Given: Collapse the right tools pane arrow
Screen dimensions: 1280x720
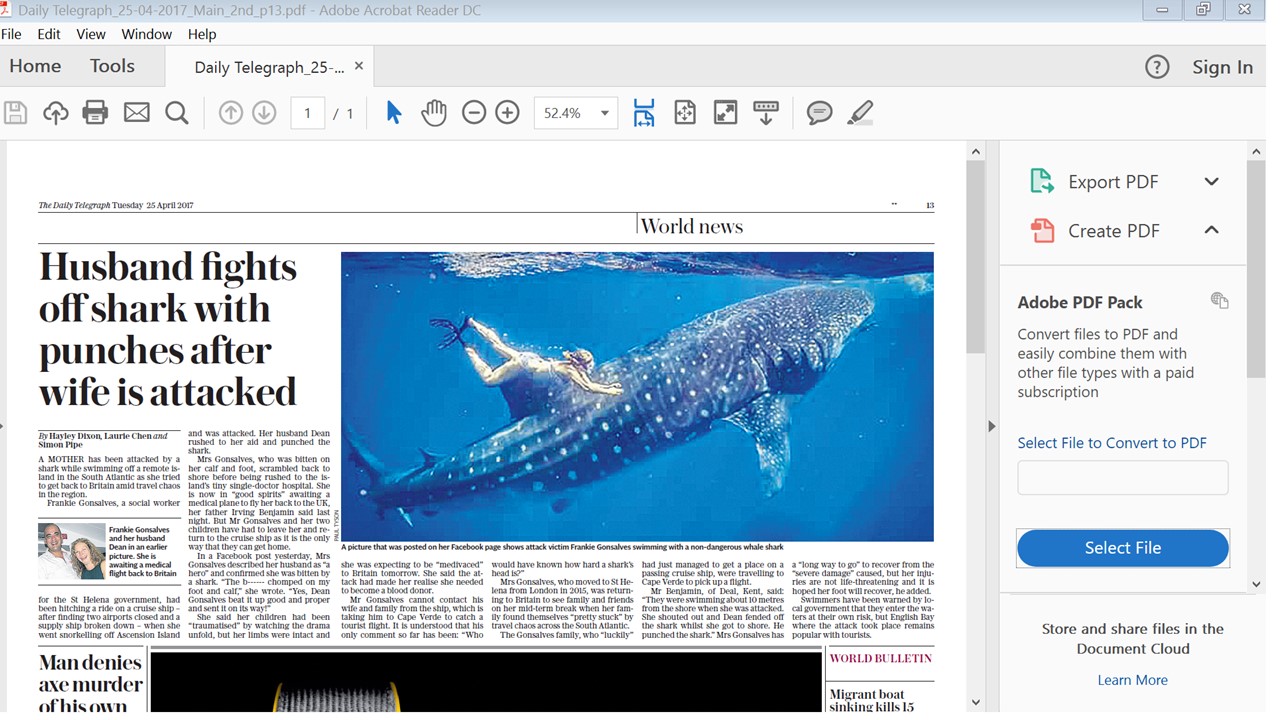Looking at the screenshot, I should tap(991, 426).
